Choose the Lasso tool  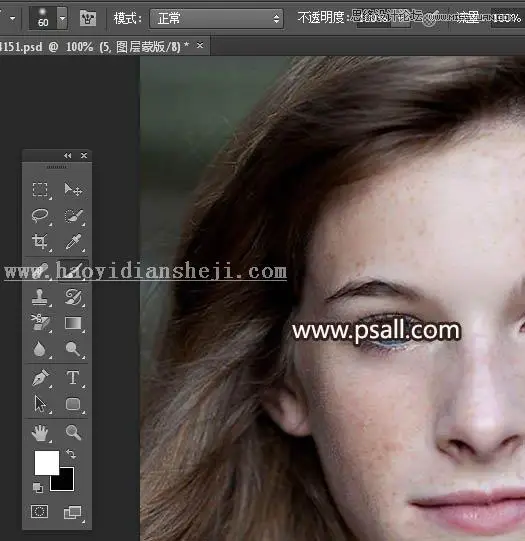click(x=40, y=215)
